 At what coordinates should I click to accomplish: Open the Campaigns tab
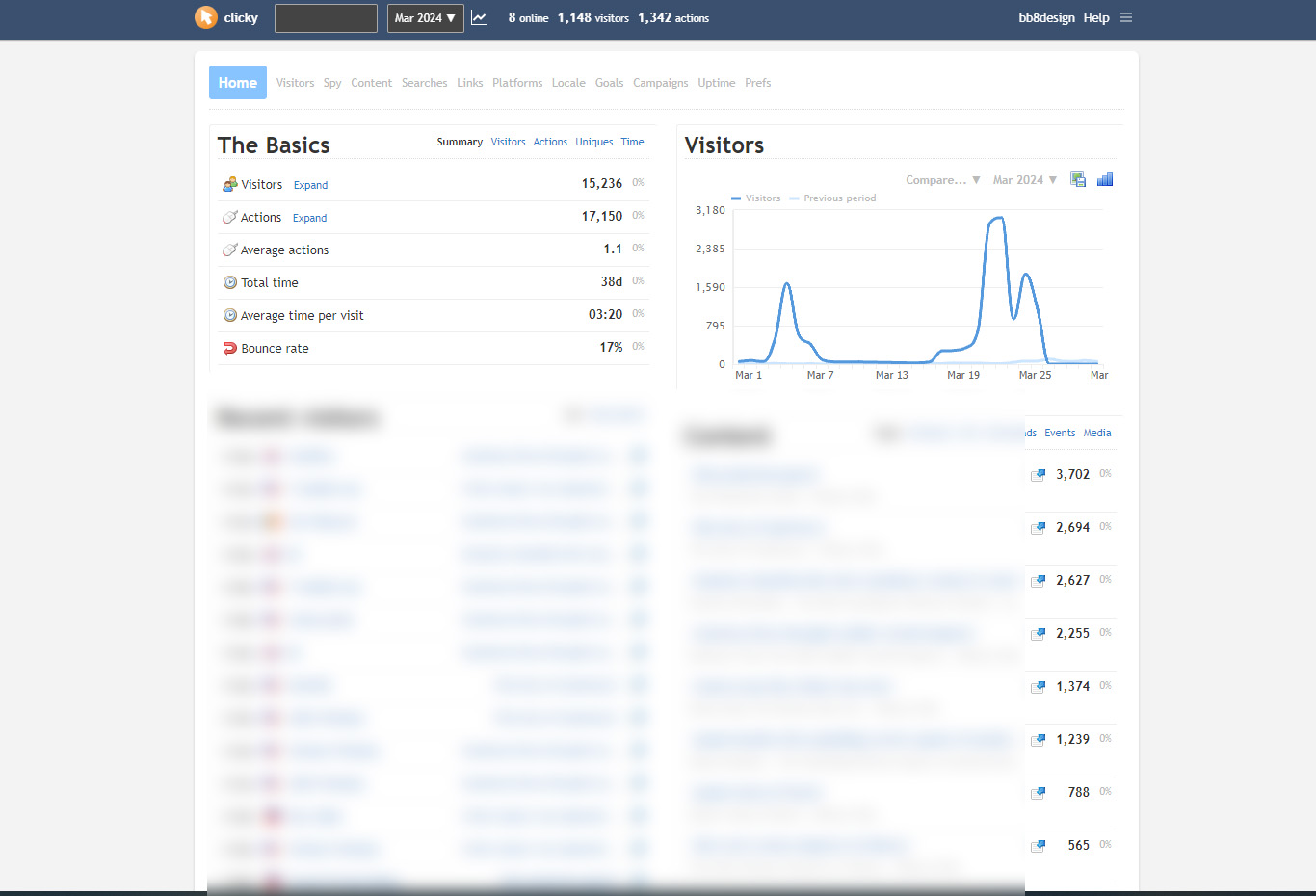tap(660, 83)
